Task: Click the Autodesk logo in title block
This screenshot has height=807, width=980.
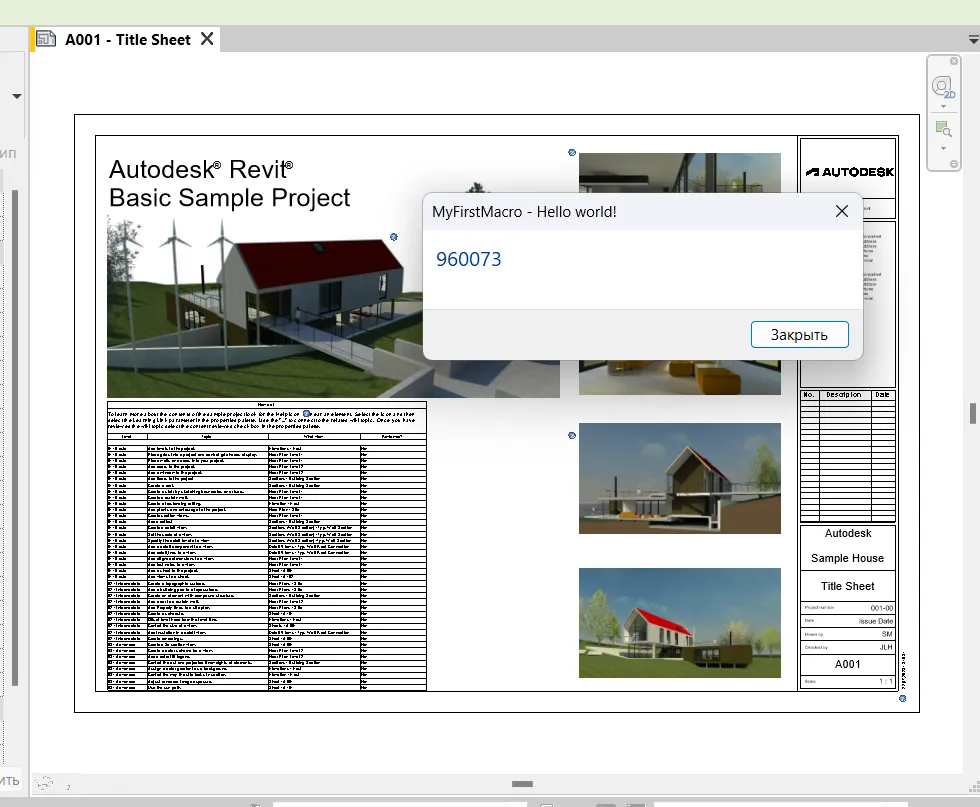Action: [x=849, y=172]
